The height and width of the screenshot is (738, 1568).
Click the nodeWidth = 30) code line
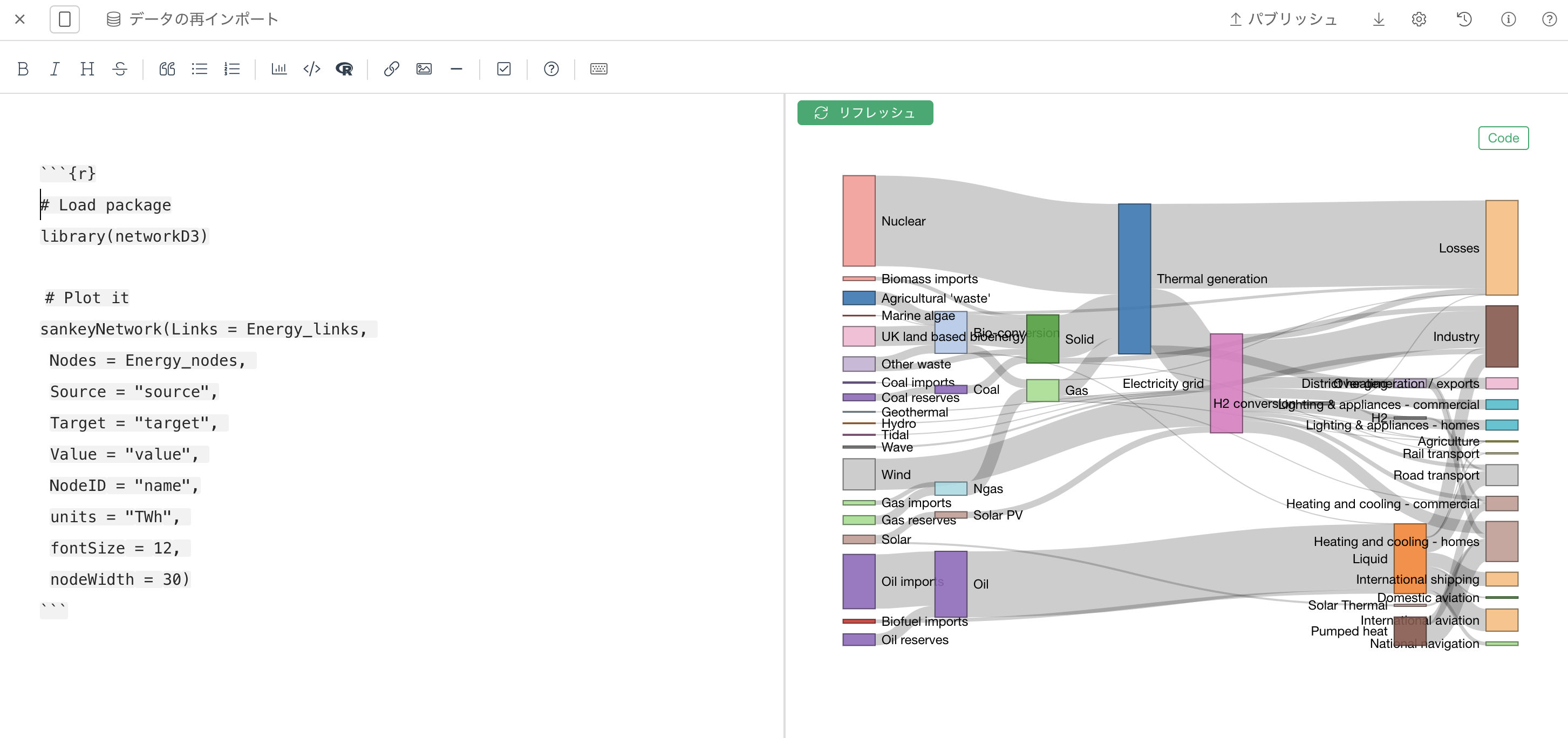coord(120,579)
